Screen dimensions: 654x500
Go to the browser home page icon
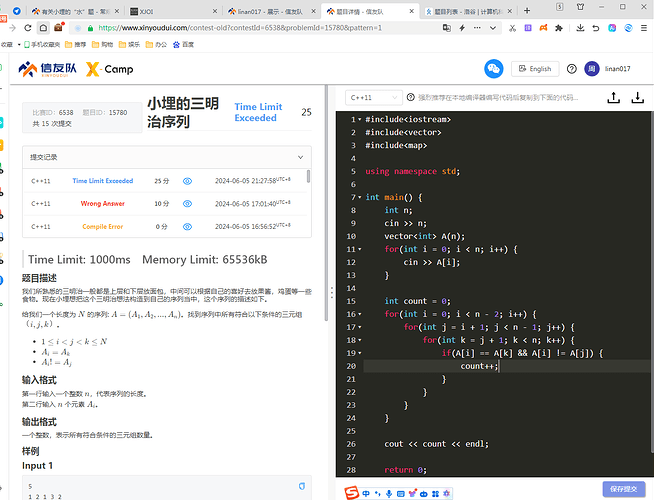click(x=43, y=28)
